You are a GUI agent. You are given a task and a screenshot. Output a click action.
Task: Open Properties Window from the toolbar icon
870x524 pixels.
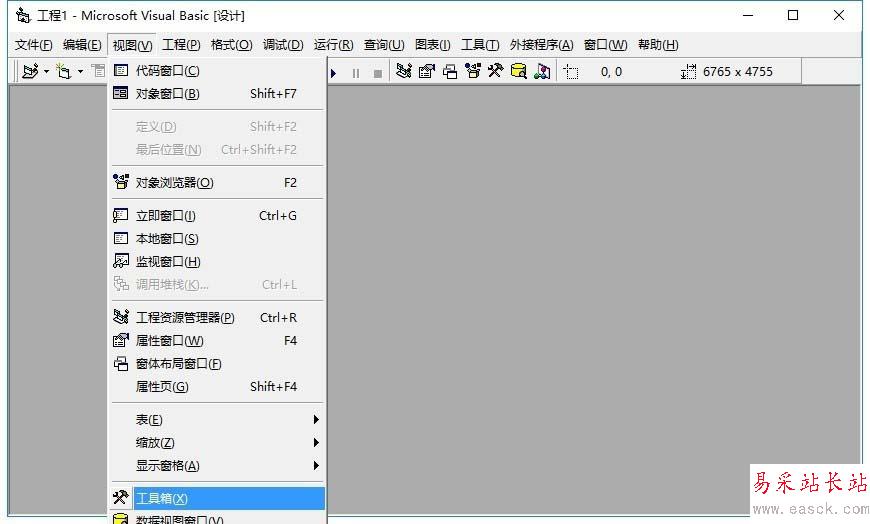(427, 71)
